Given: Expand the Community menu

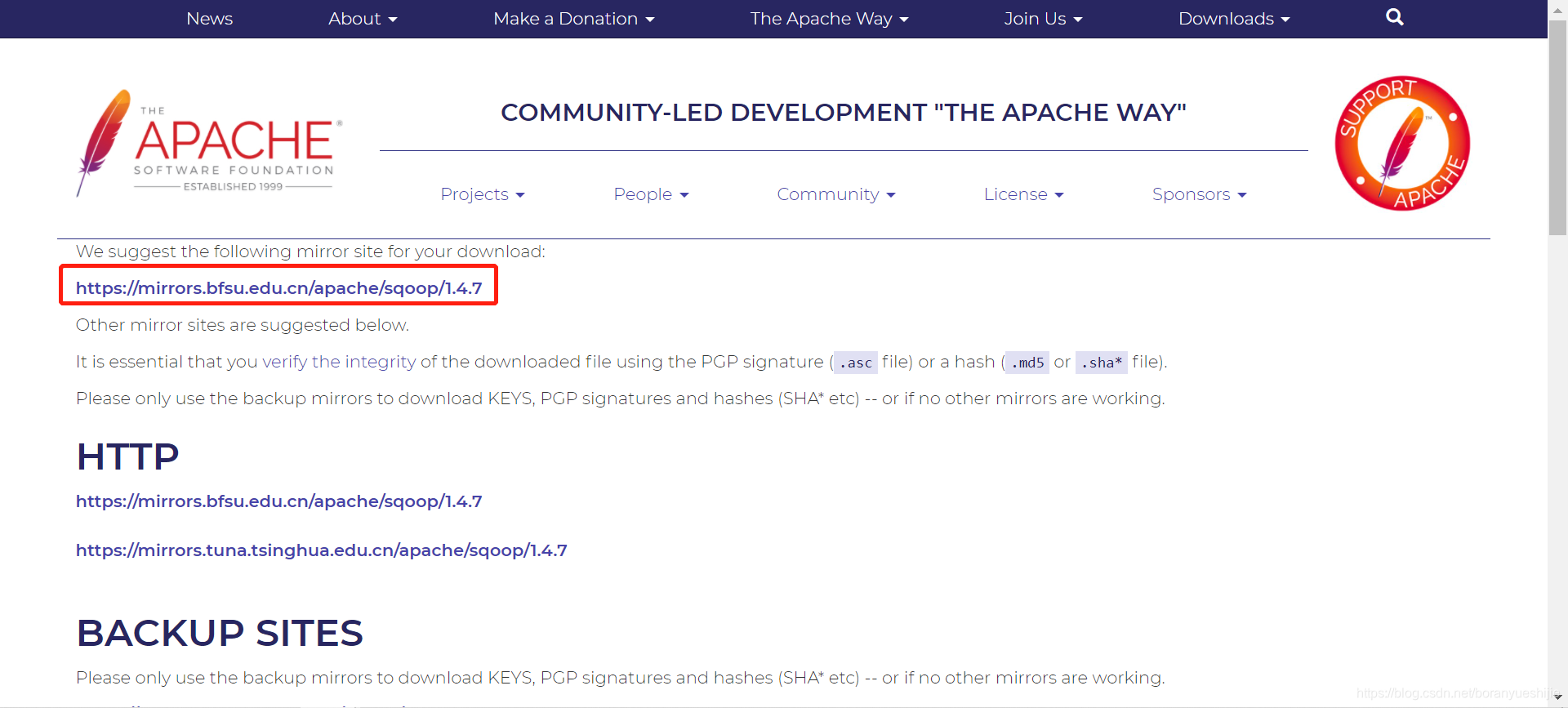Looking at the screenshot, I should coord(836,194).
